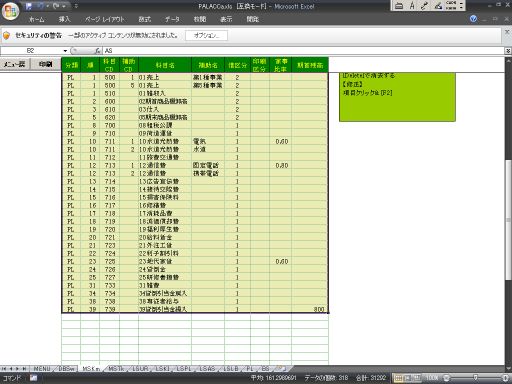The image size is (512, 384).
Task: Select the cell 08租税公課
Action: pyautogui.click(x=165, y=125)
